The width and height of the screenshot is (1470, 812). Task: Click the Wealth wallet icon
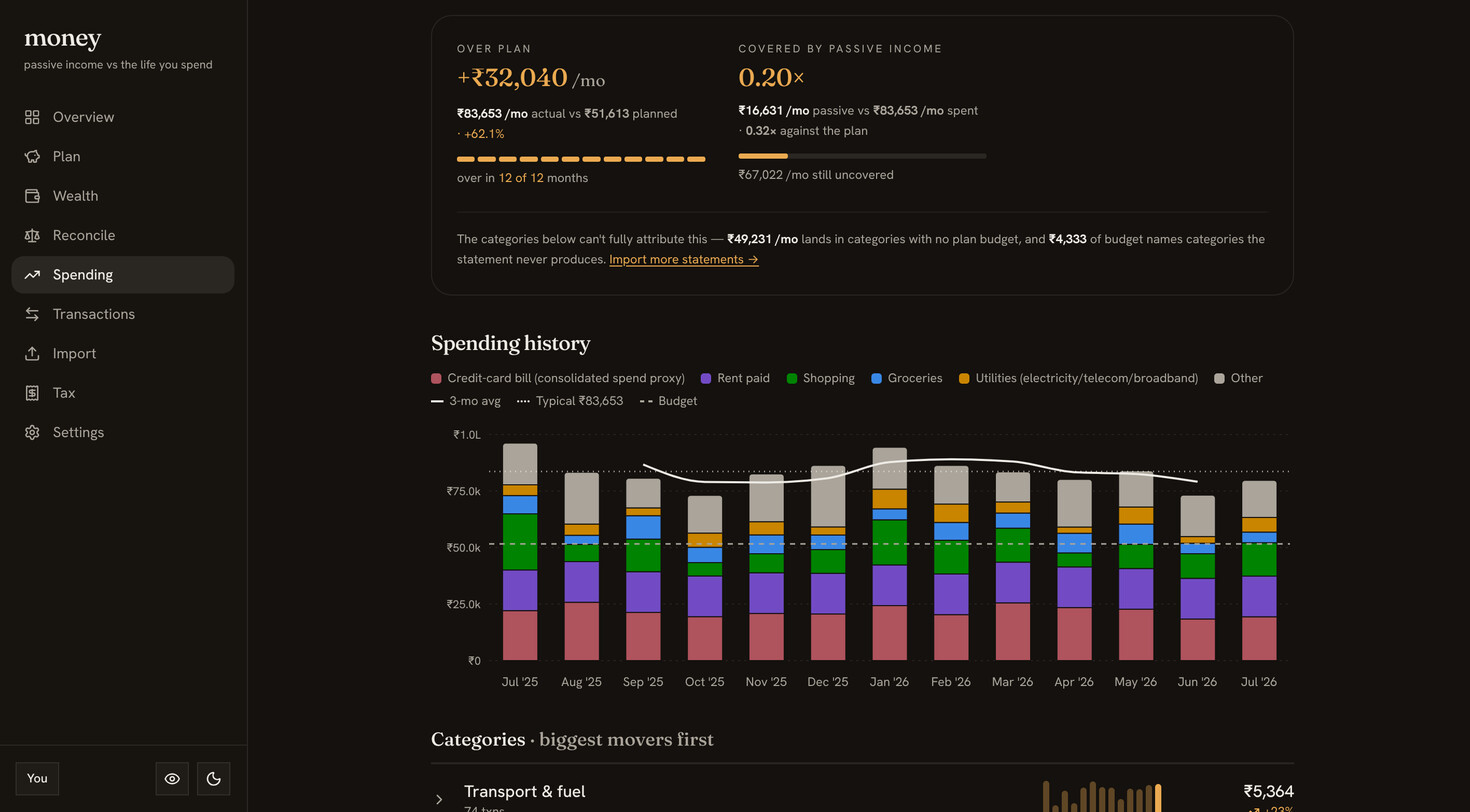pos(32,196)
